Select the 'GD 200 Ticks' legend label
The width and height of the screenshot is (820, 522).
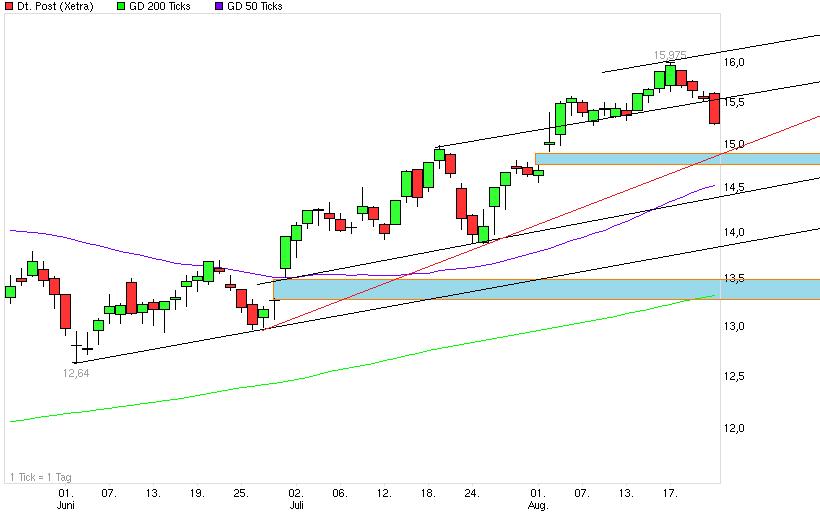[160, 6]
